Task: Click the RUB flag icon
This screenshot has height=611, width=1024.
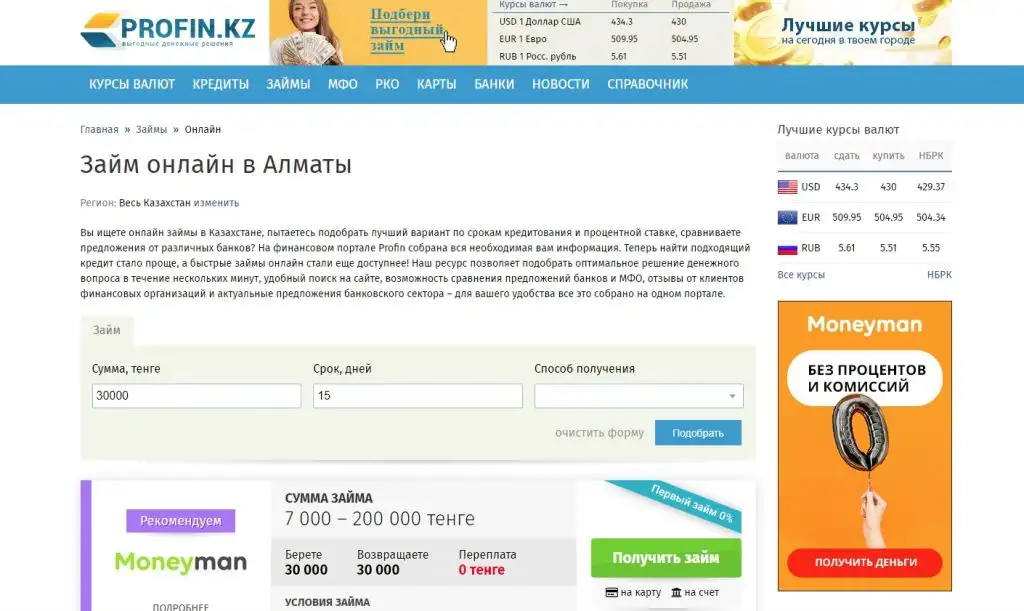Action: (x=787, y=248)
